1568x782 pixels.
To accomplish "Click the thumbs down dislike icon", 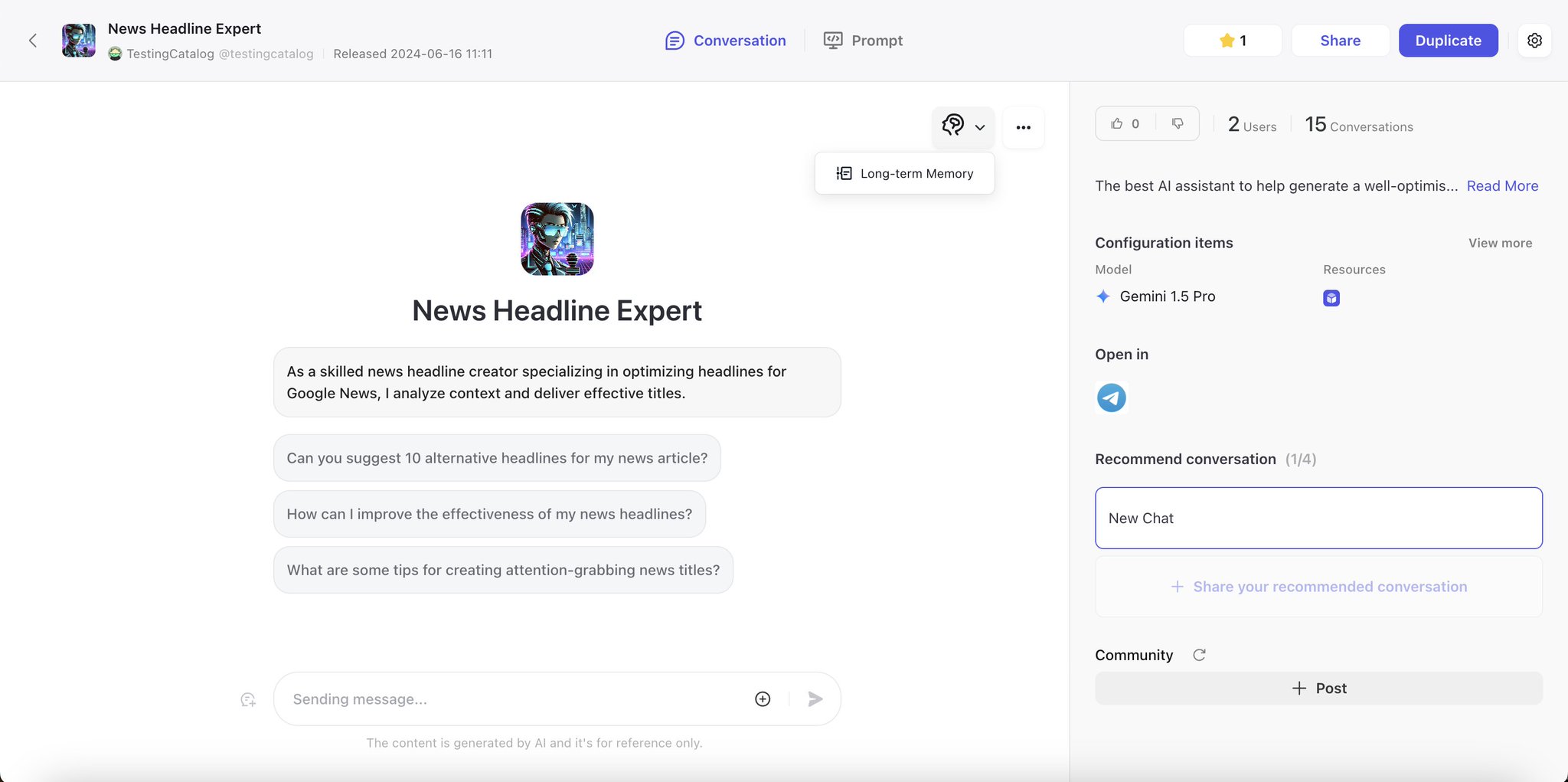I will (x=1178, y=123).
